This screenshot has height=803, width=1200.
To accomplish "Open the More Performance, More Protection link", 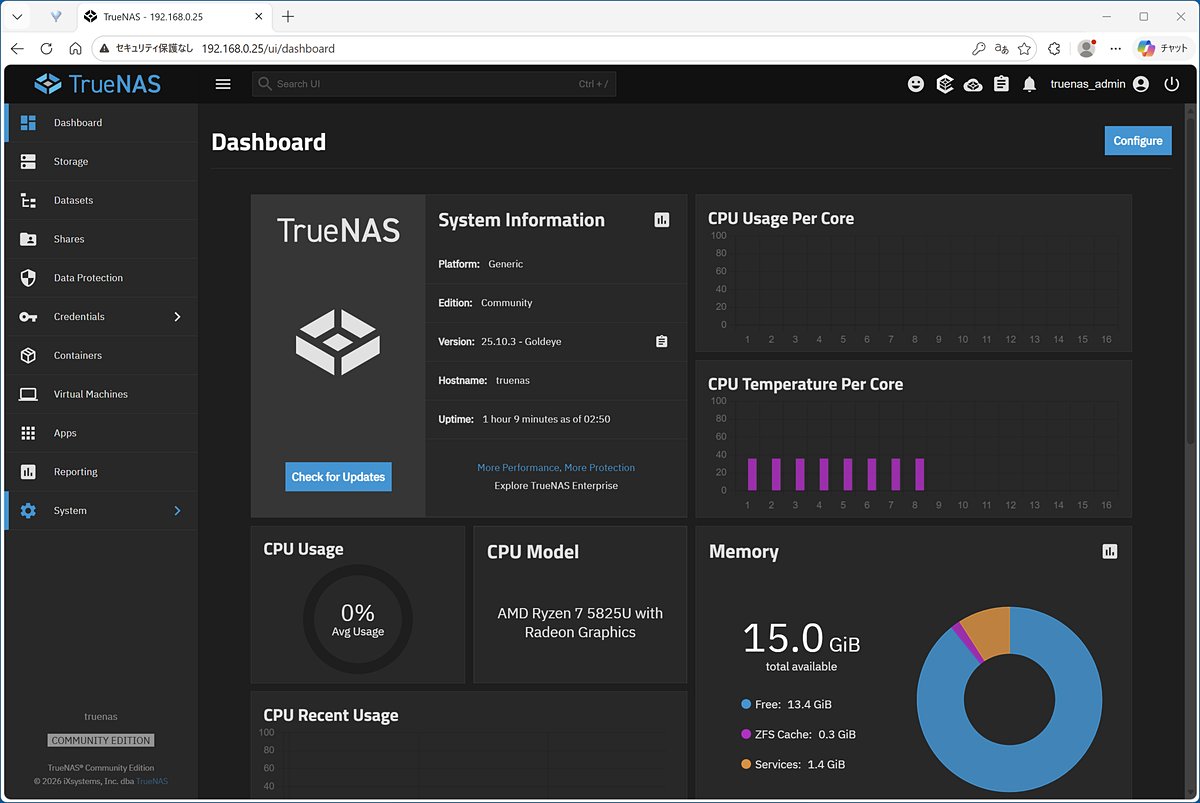I will tap(556, 468).
